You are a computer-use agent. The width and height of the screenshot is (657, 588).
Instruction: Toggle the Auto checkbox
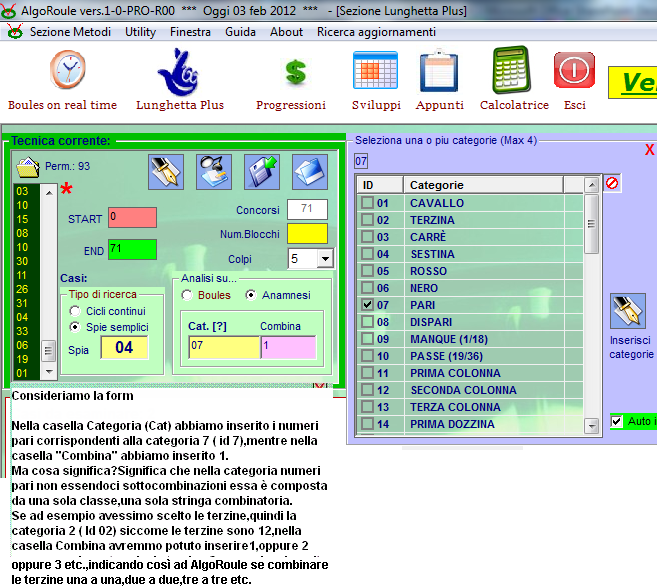click(616, 421)
